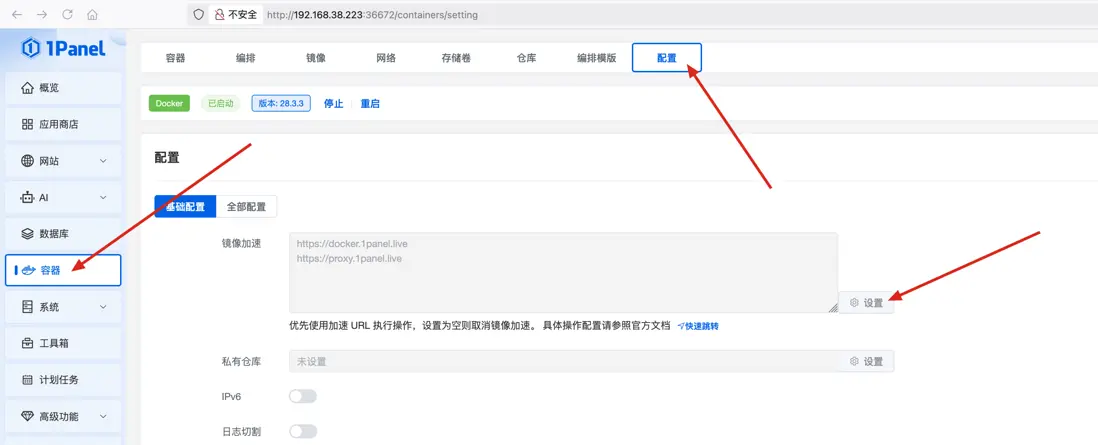Open 计划任务 in the sidebar

64,380
